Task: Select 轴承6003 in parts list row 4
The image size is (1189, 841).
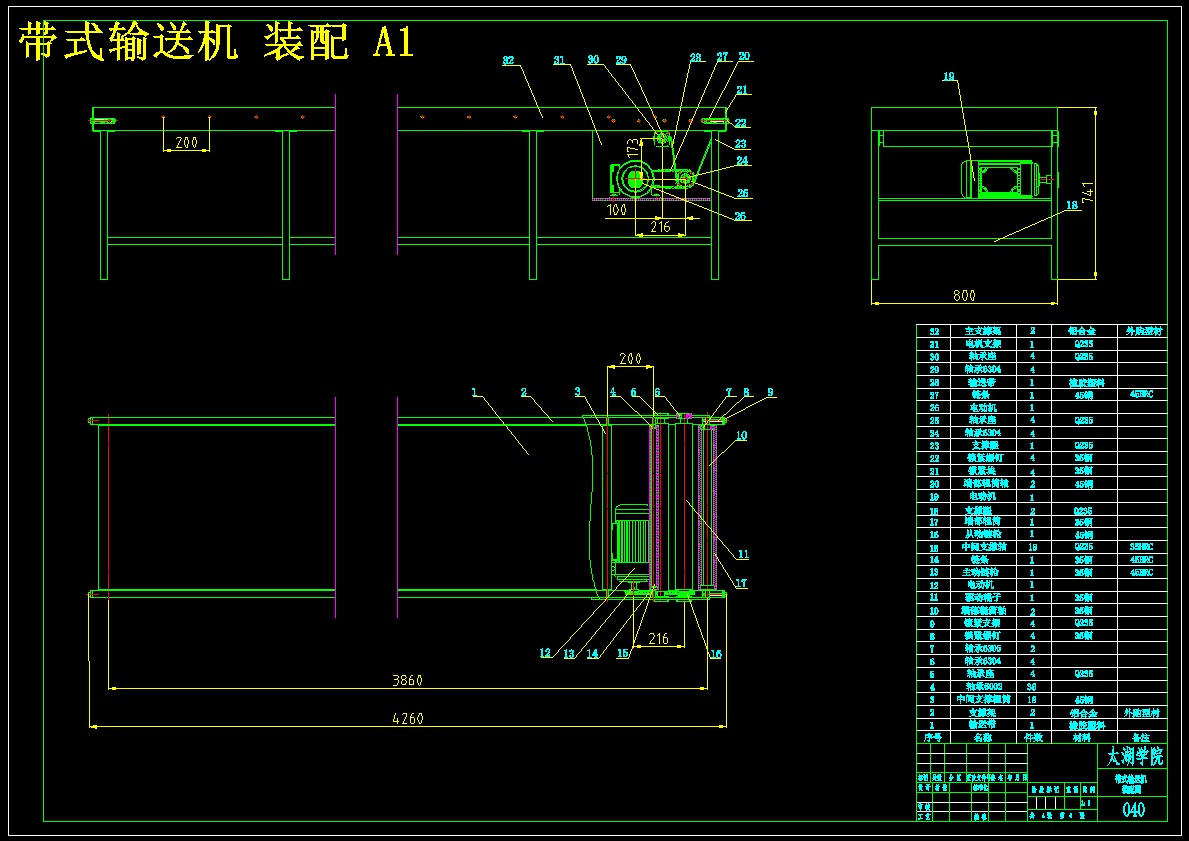Action: coord(983,686)
